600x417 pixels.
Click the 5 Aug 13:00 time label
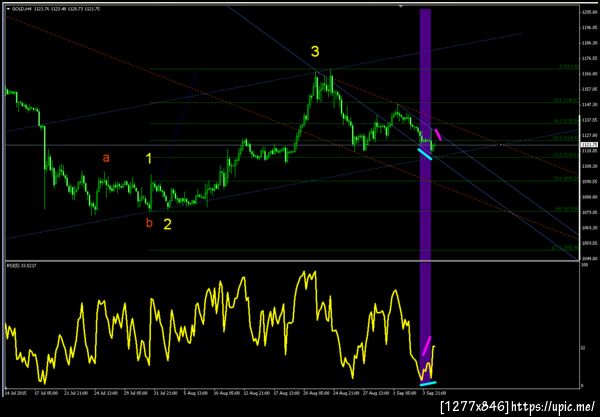tap(196, 393)
